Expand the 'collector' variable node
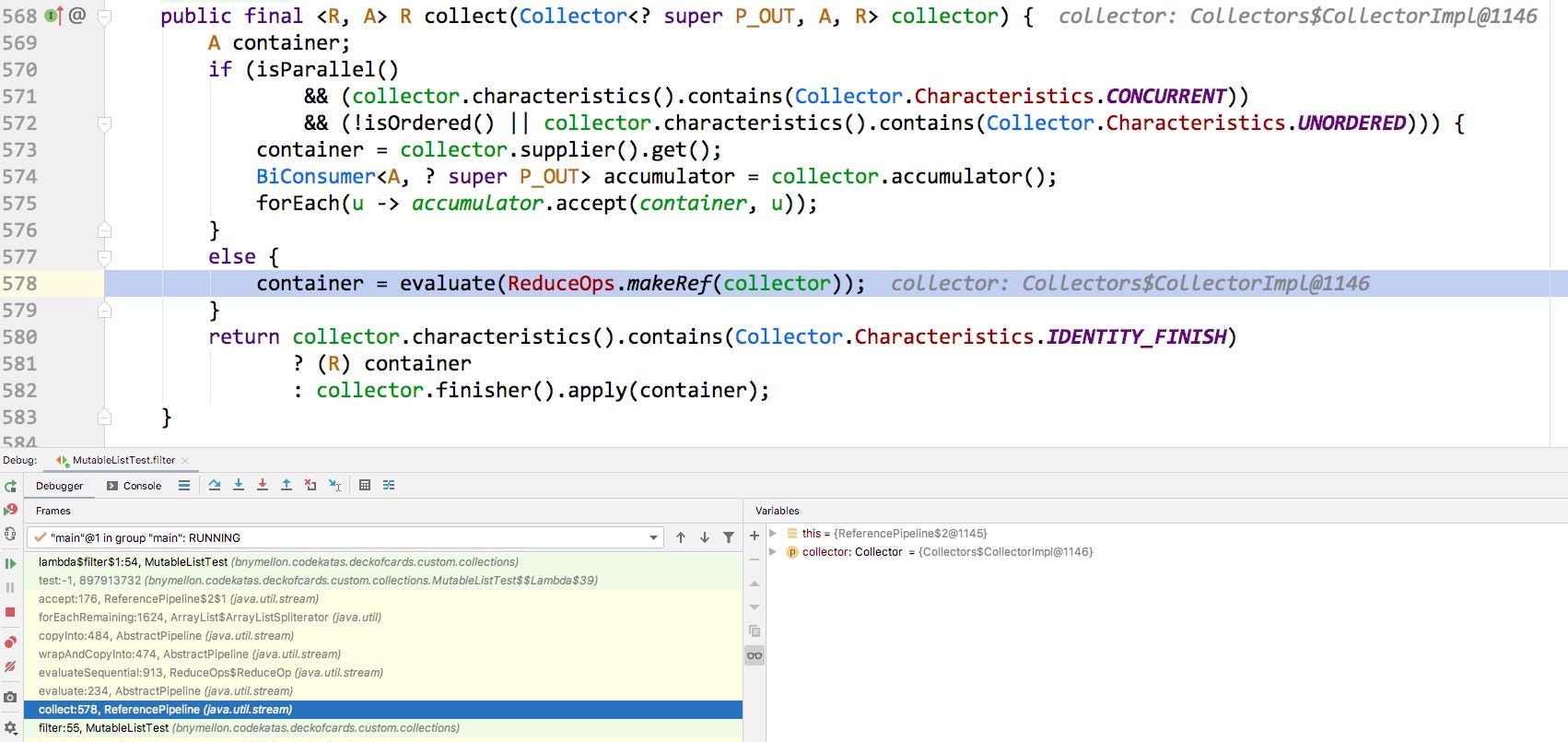 pyautogui.click(x=773, y=551)
